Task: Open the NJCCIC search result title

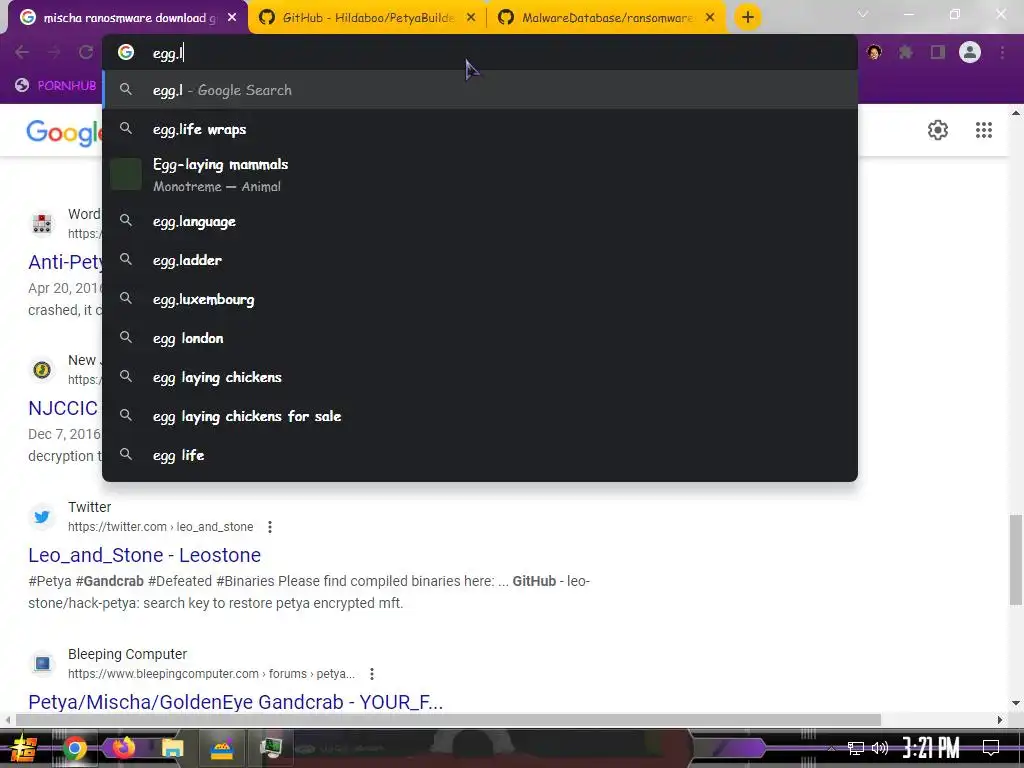Action: tap(63, 408)
